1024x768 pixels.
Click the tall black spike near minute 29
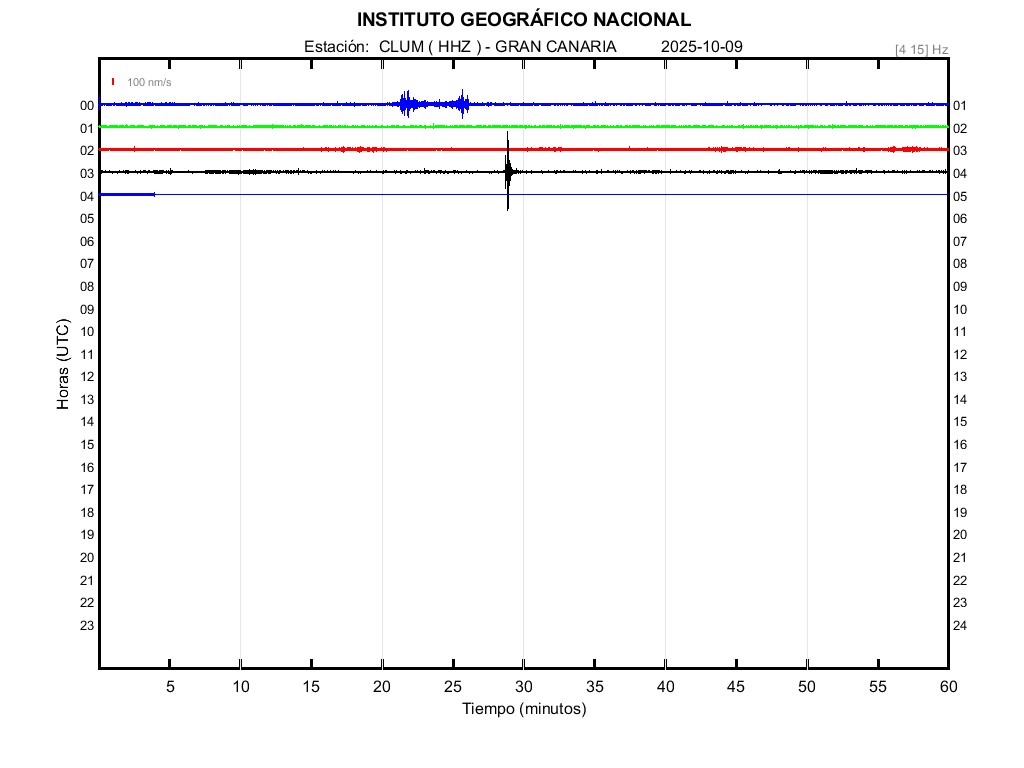[508, 170]
